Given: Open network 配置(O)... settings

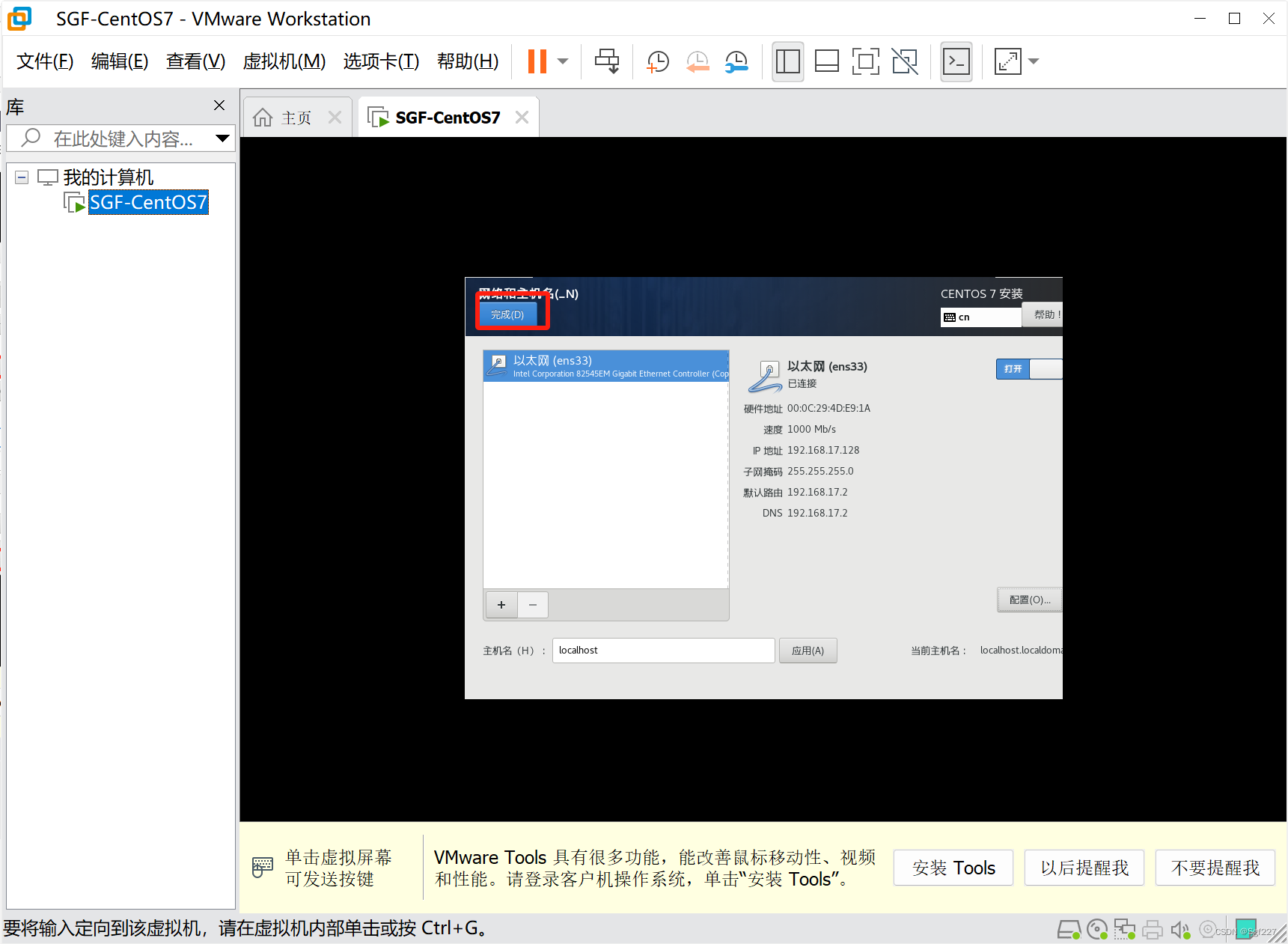Looking at the screenshot, I should pyautogui.click(x=1030, y=600).
